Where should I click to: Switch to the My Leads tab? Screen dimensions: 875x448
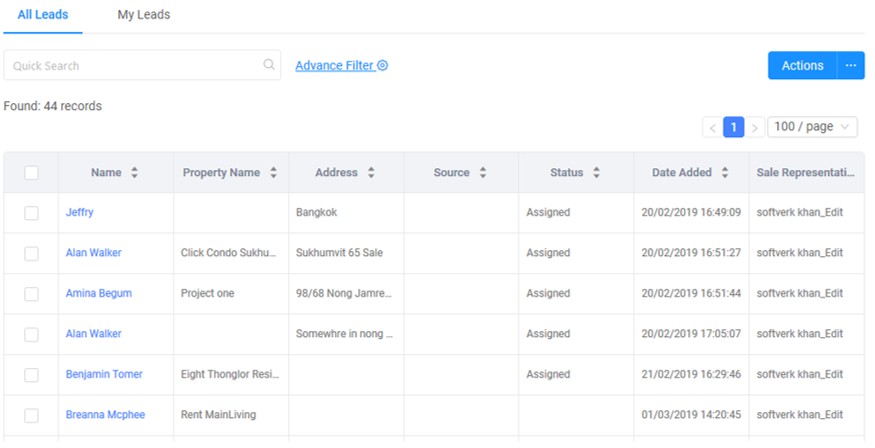(143, 15)
